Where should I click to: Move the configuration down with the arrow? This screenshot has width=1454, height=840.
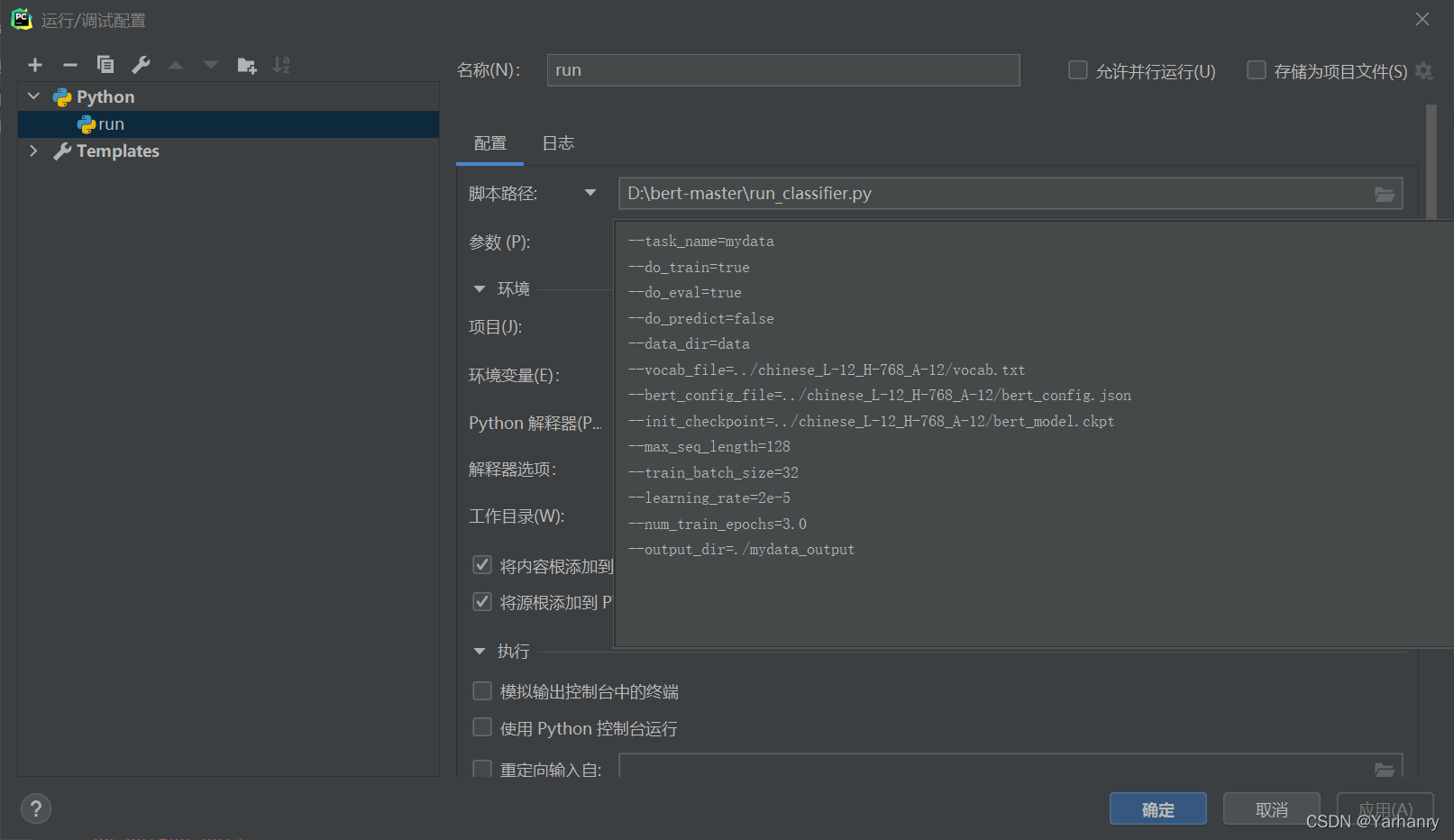click(x=211, y=65)
